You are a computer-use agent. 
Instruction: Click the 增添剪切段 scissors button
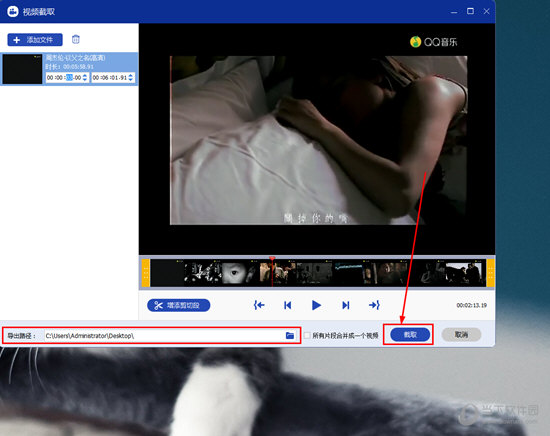[x=179, y=305]
